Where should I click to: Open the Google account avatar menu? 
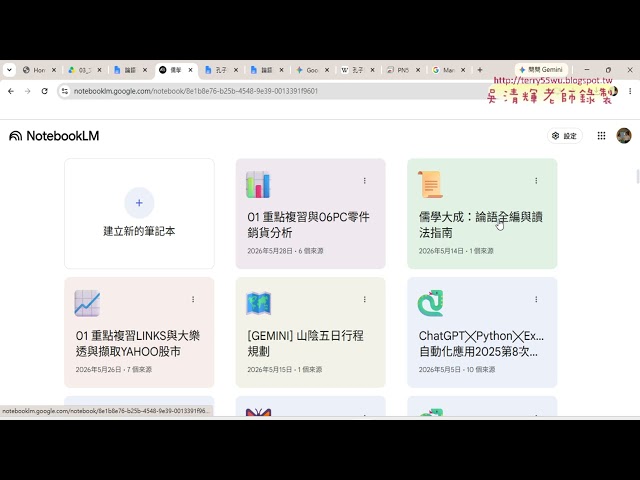(624, 136)
